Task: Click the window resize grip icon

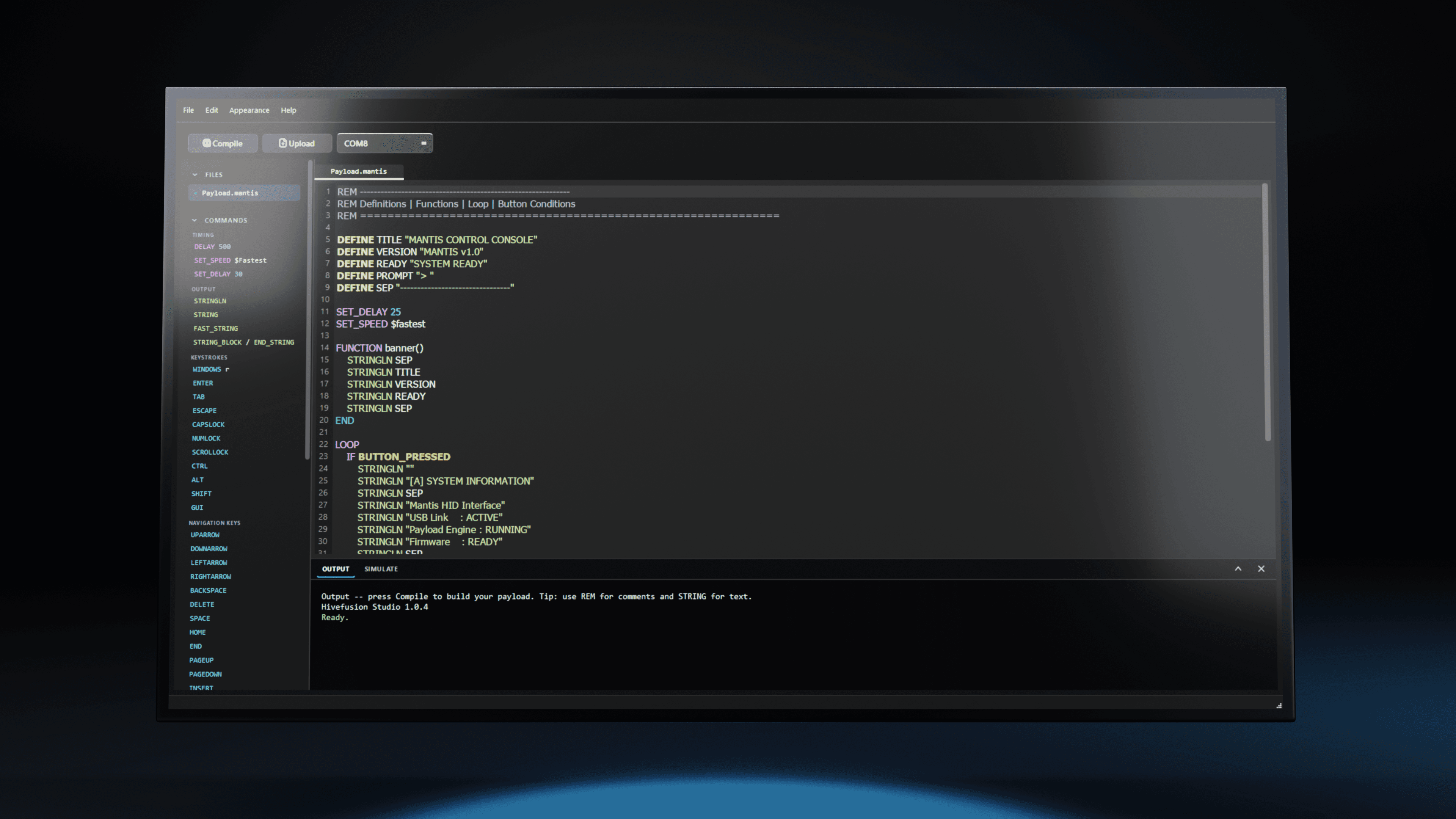Action: pos(1279,705)
